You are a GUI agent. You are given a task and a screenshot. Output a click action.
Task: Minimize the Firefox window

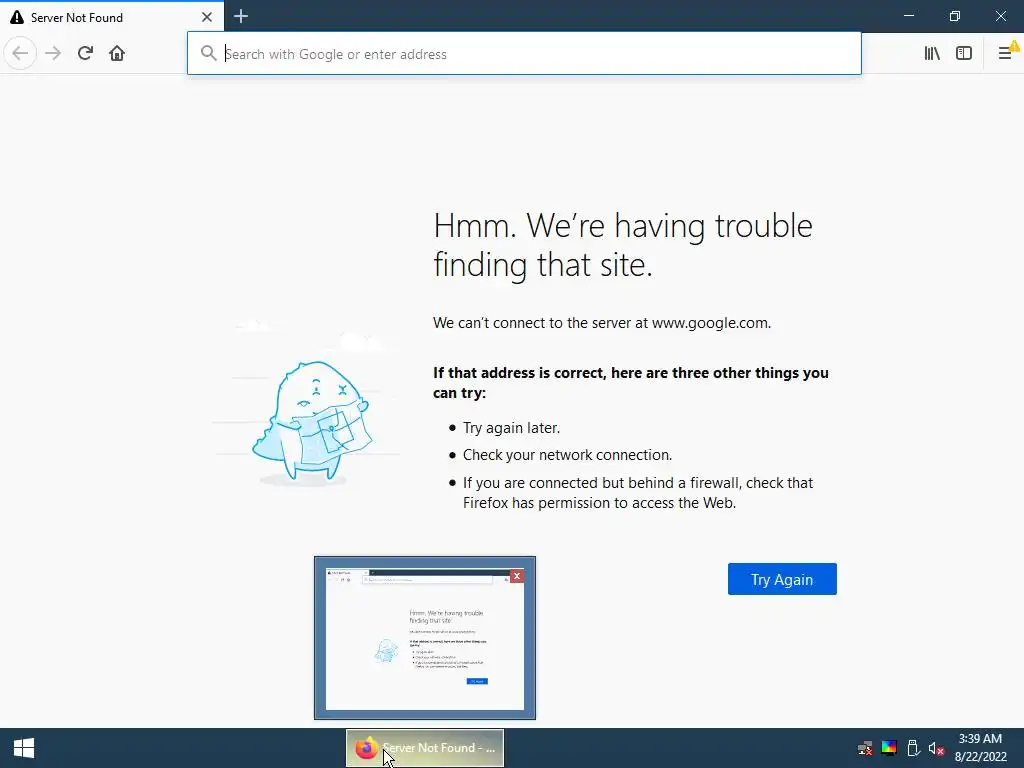909,16
